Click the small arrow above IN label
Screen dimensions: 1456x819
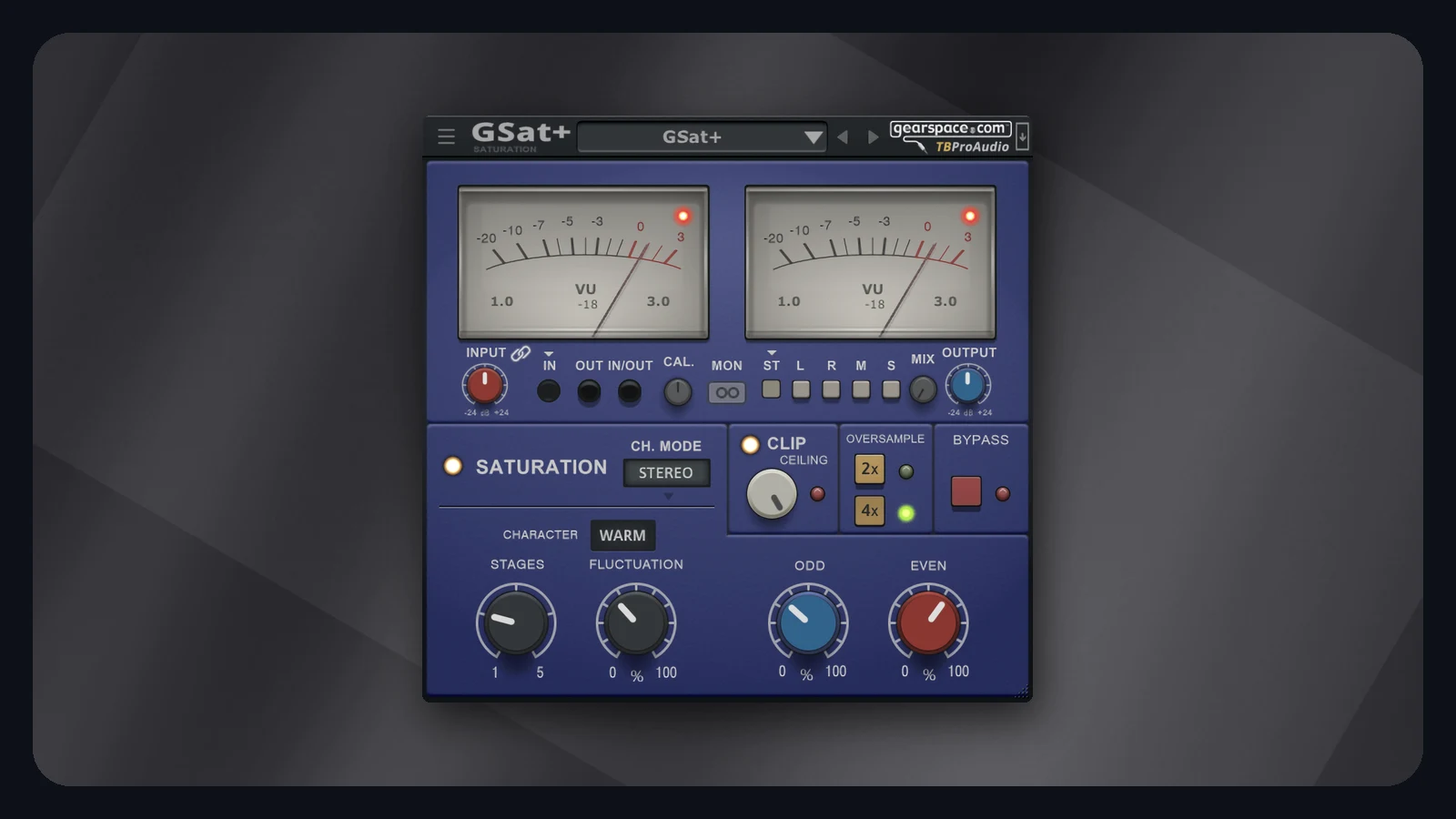[549, 353]
